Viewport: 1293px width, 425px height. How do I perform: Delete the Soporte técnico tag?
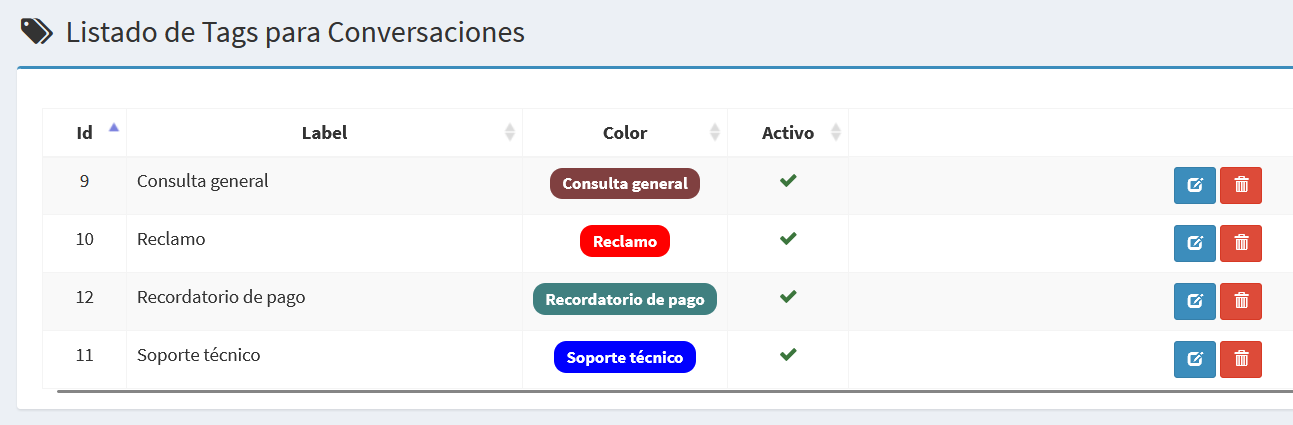click(x=1241, y=359)
